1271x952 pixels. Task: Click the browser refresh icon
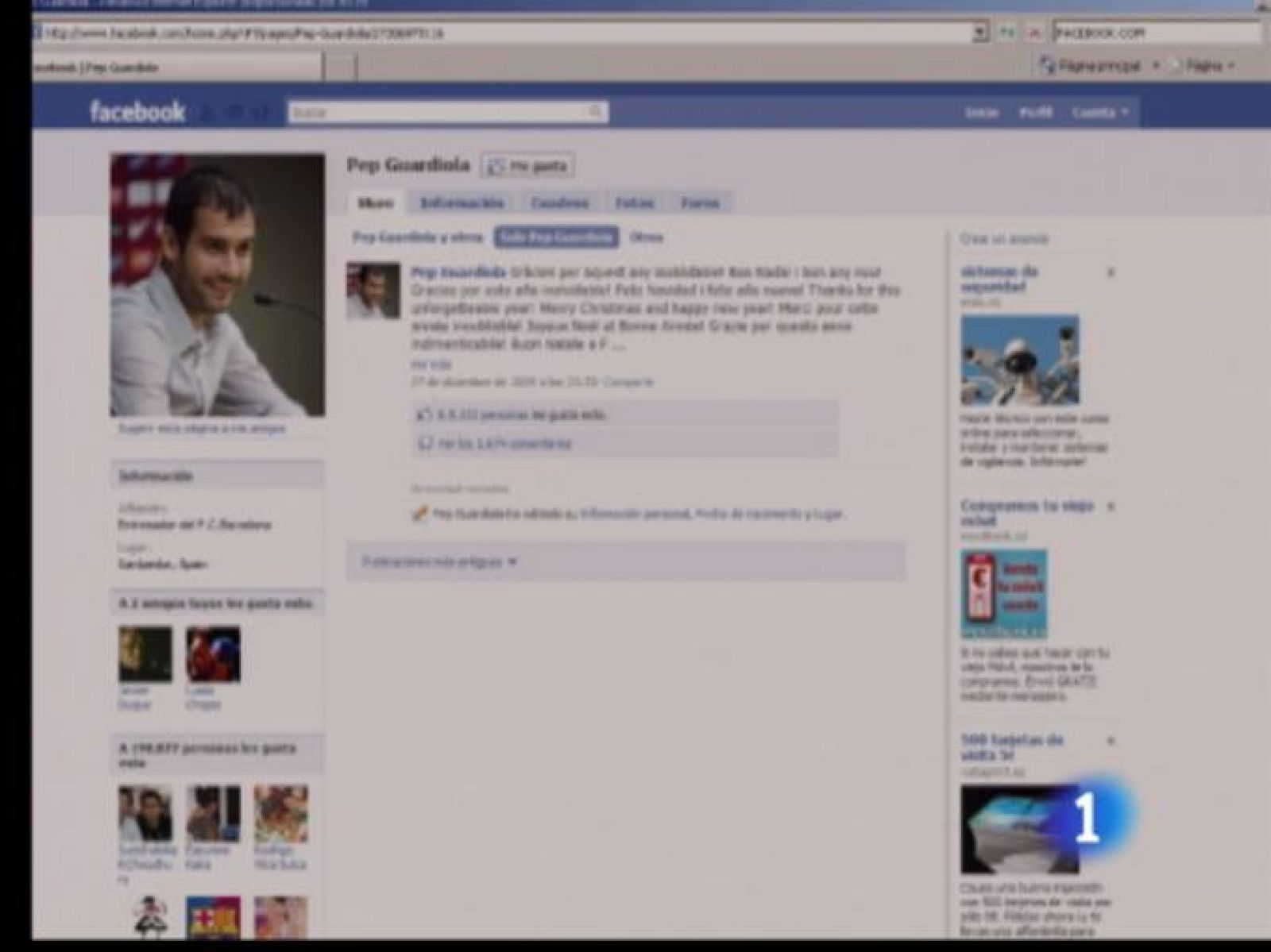1007,33
